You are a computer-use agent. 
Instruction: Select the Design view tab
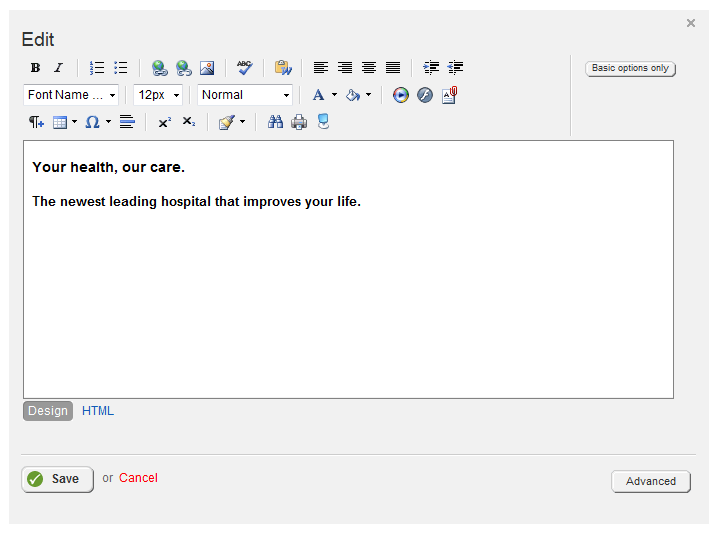48,411
